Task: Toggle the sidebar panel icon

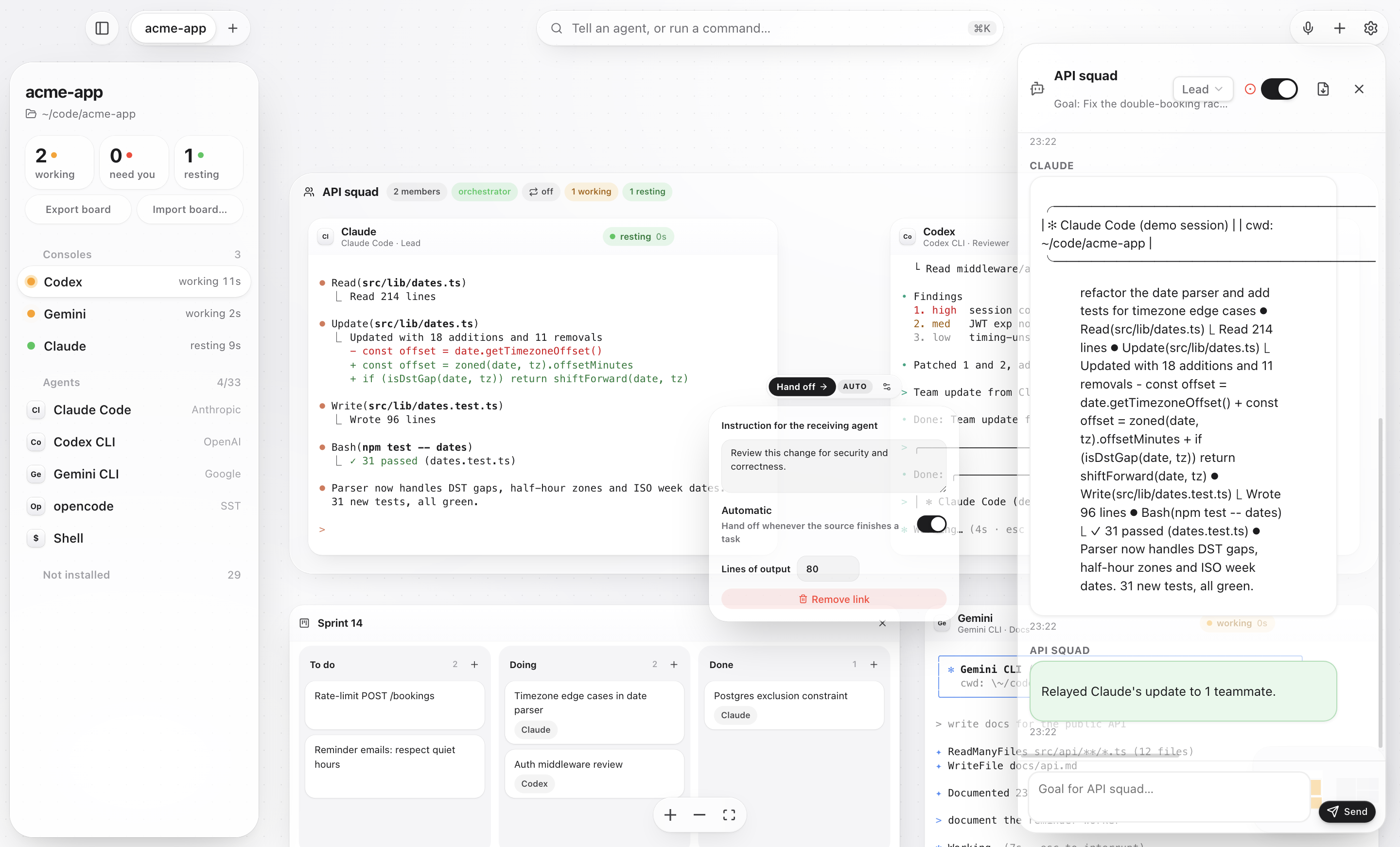Action: (102, 28)
